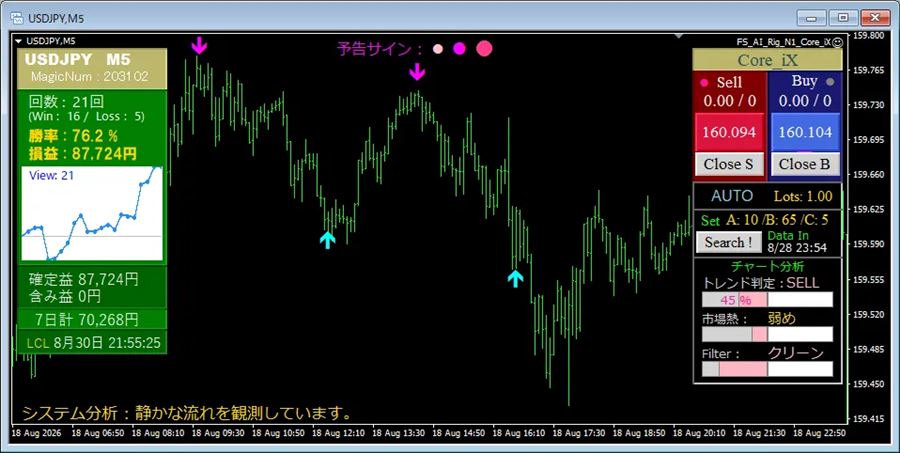900x453 pixels.
Task: Click the blue 160.104 buy price button
Action: pyautogui.click(x=805, y=132)
